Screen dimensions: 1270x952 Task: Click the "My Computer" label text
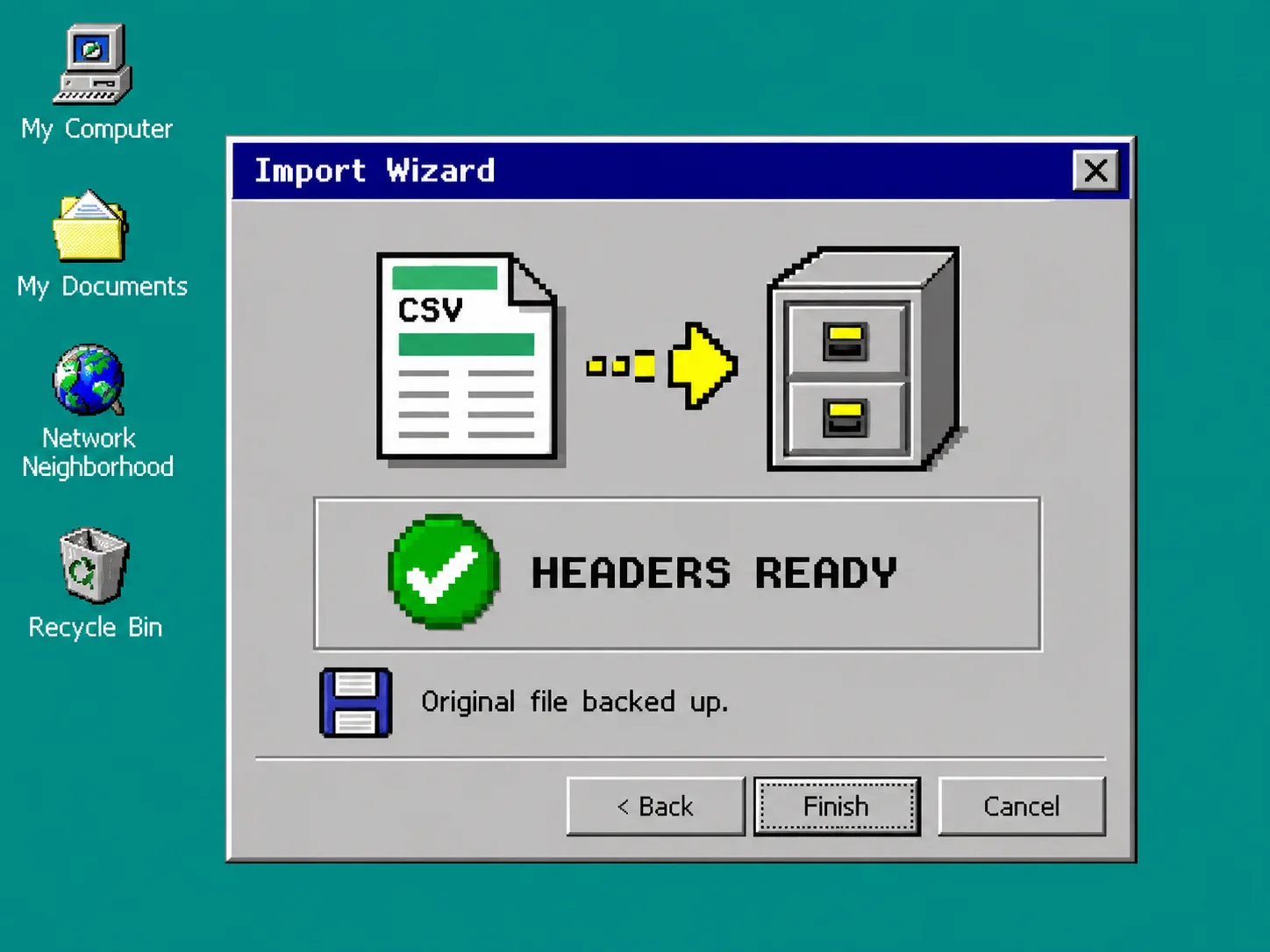[96, 130]
